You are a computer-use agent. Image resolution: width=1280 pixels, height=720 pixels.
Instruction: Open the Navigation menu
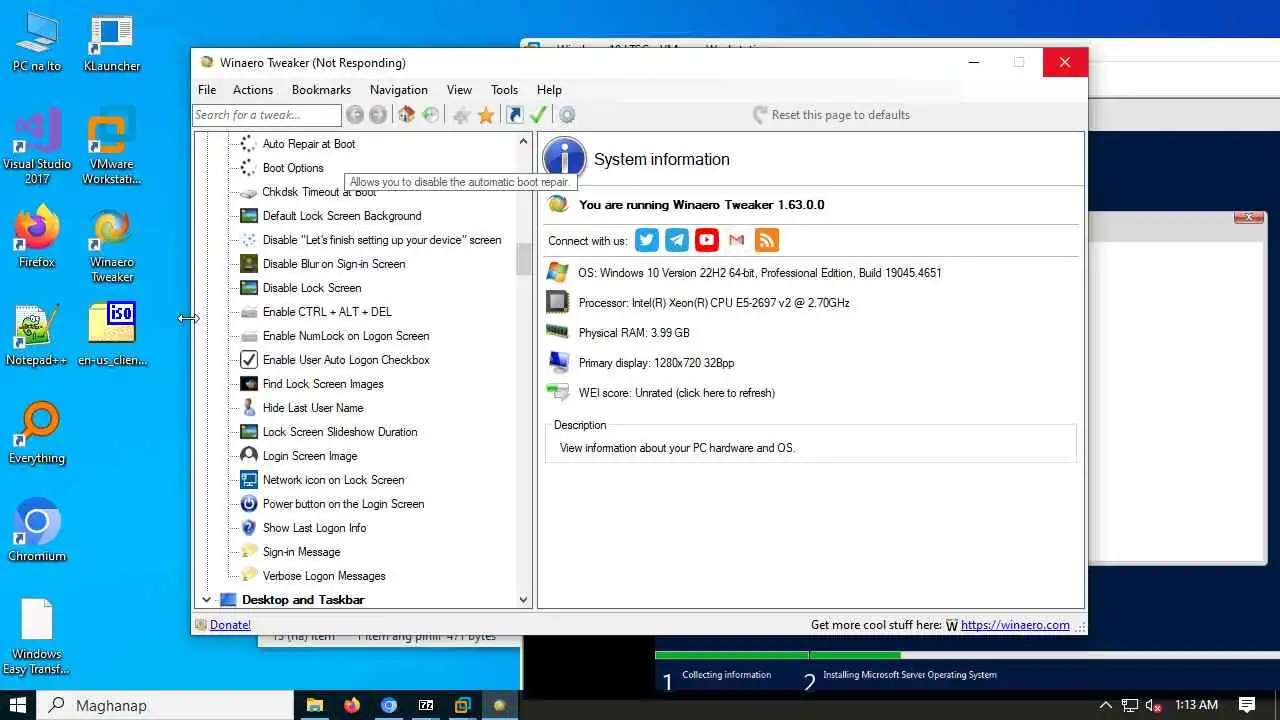399,90
